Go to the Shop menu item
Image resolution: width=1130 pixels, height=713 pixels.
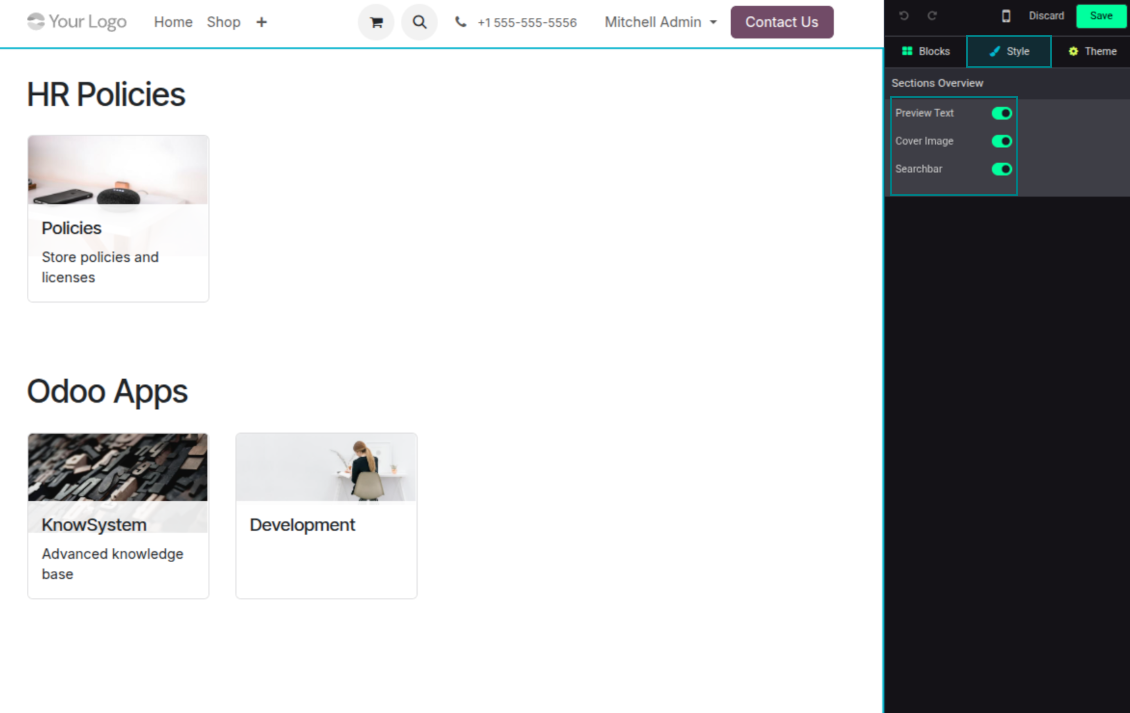pos(223,22)
